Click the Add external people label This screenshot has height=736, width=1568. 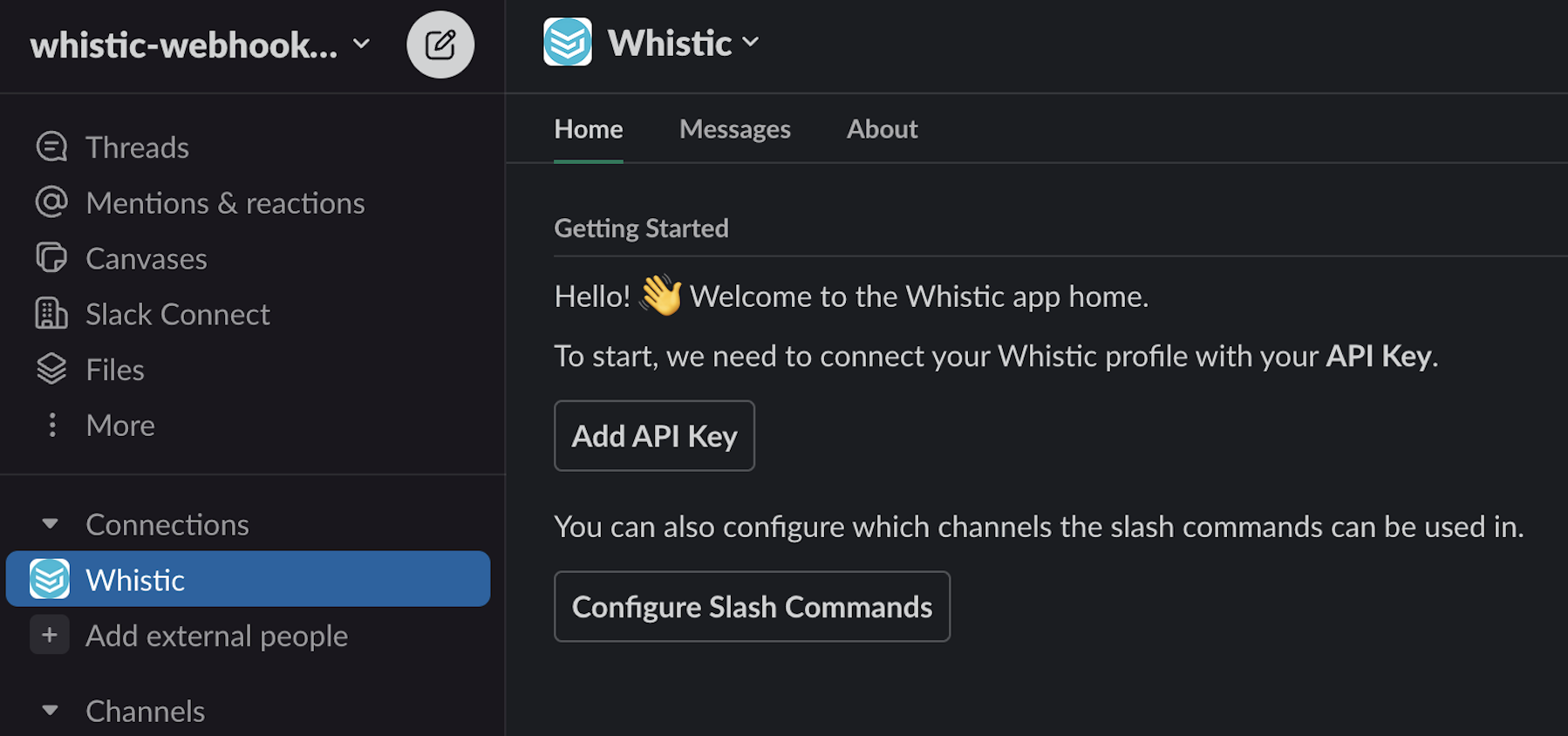(x=216, y=636)
